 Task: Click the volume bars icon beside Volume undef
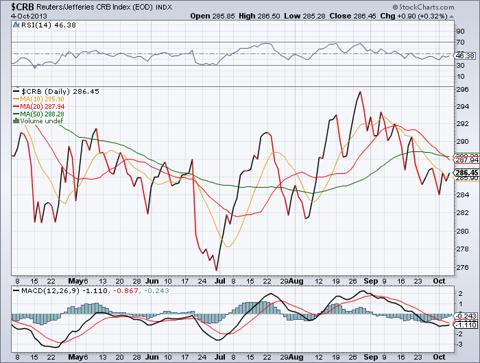(16, 121)
